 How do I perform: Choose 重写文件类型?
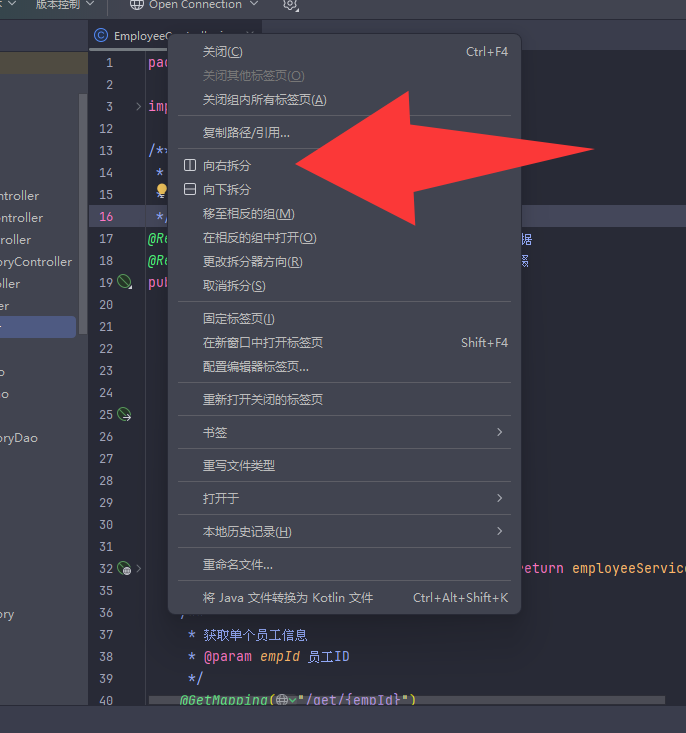click(344, 466)
